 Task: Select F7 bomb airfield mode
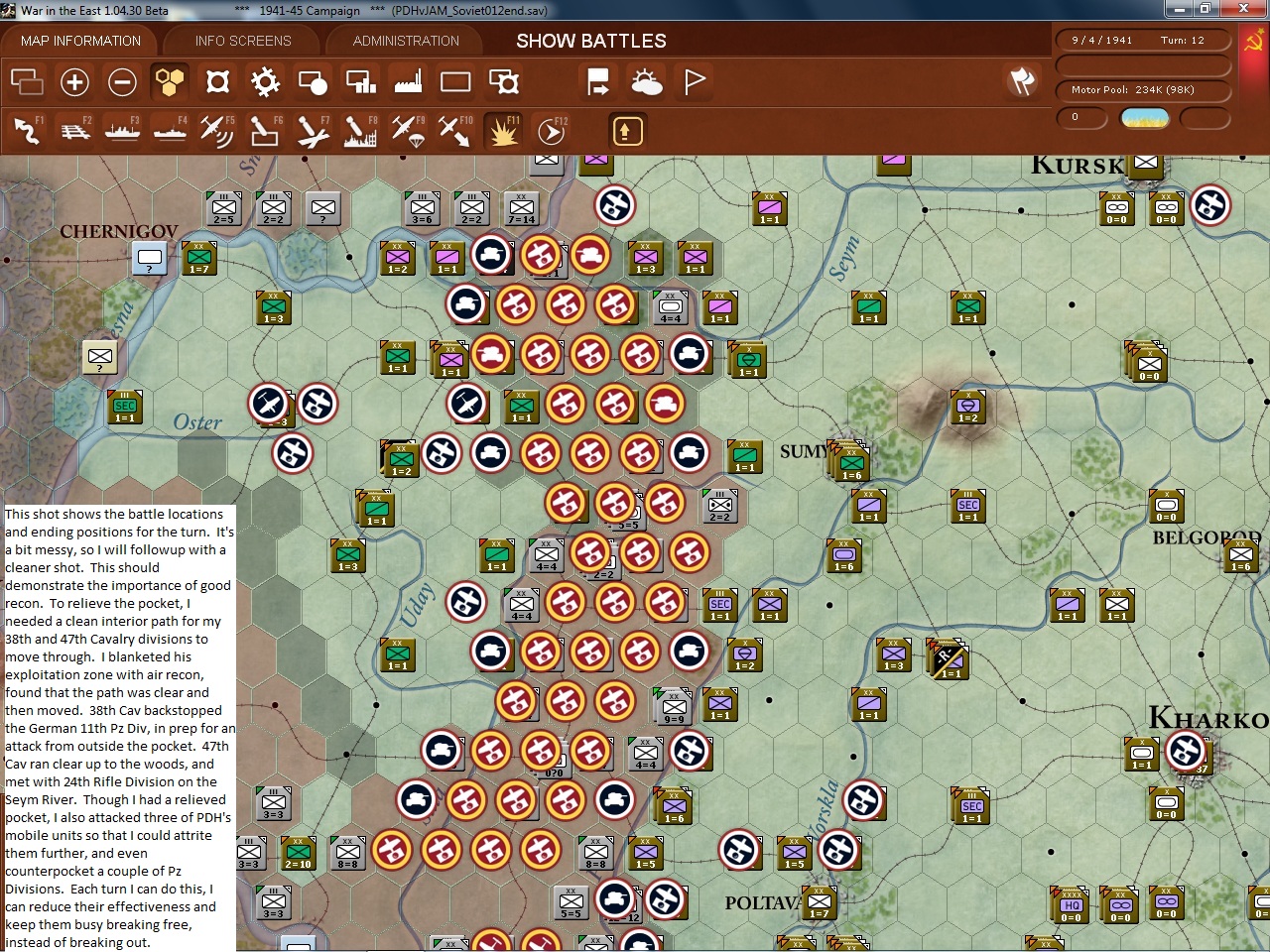313,130
